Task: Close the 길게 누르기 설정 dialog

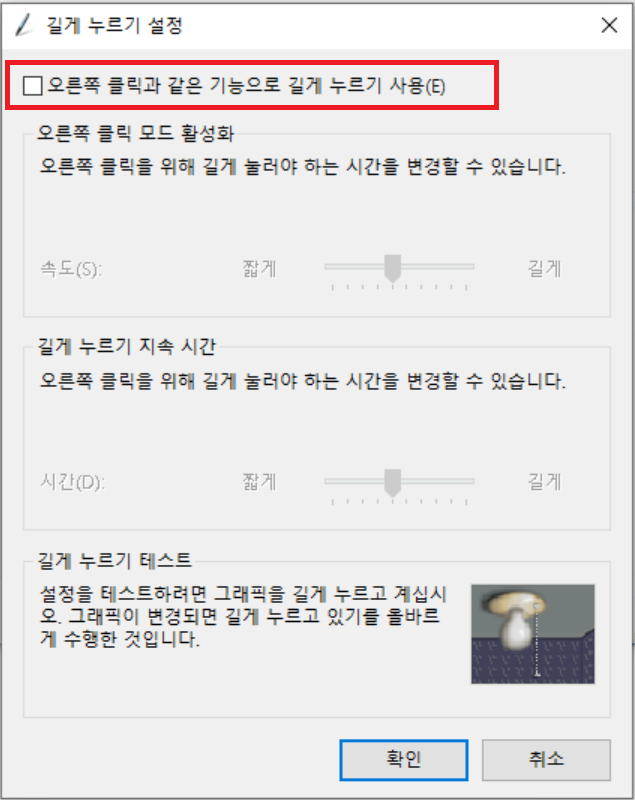Action: point(609,25)
